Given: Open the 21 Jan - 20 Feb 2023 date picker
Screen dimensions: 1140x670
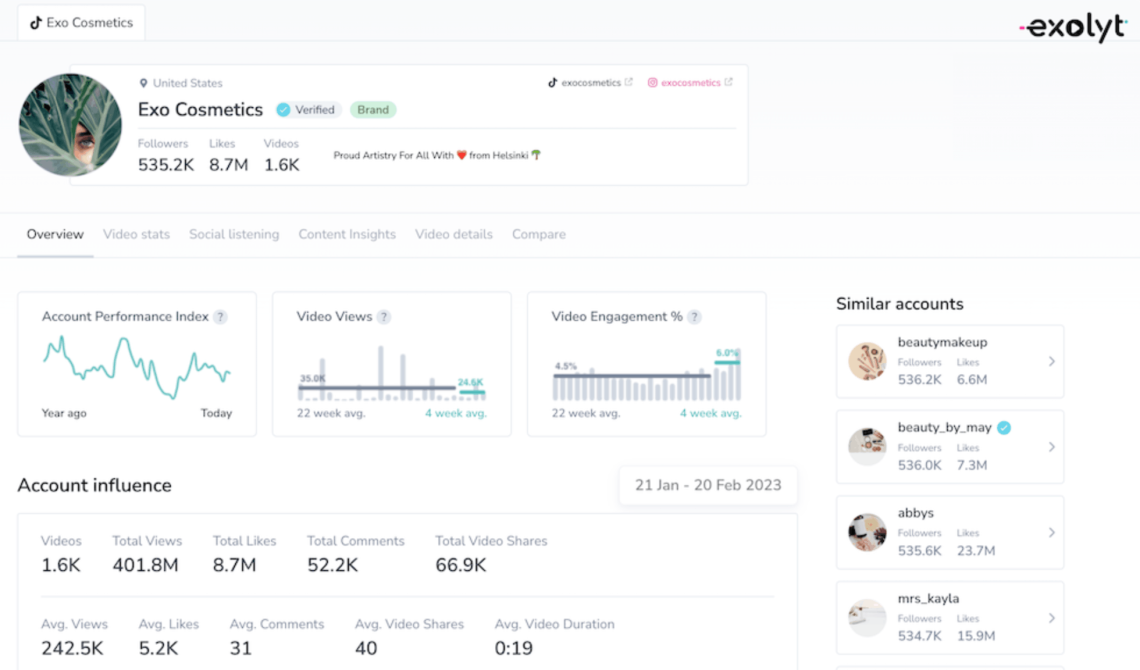Looking at the screenshot, I should [708, 485].
